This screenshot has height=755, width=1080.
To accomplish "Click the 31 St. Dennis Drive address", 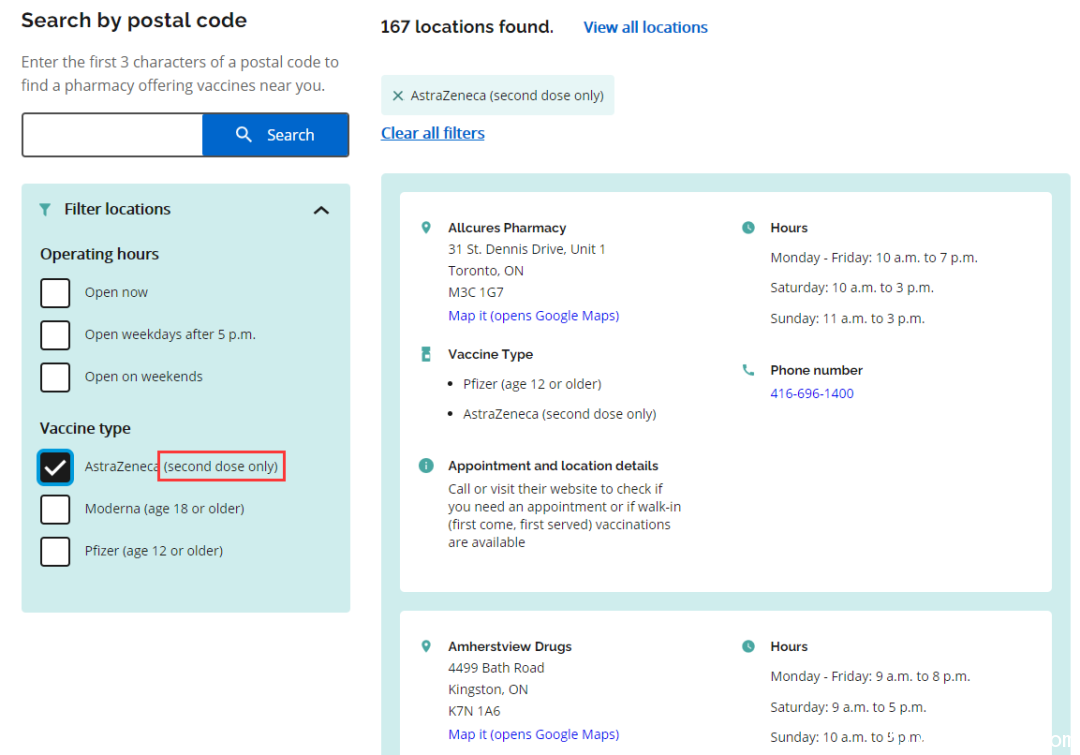I will click(527, 249).
